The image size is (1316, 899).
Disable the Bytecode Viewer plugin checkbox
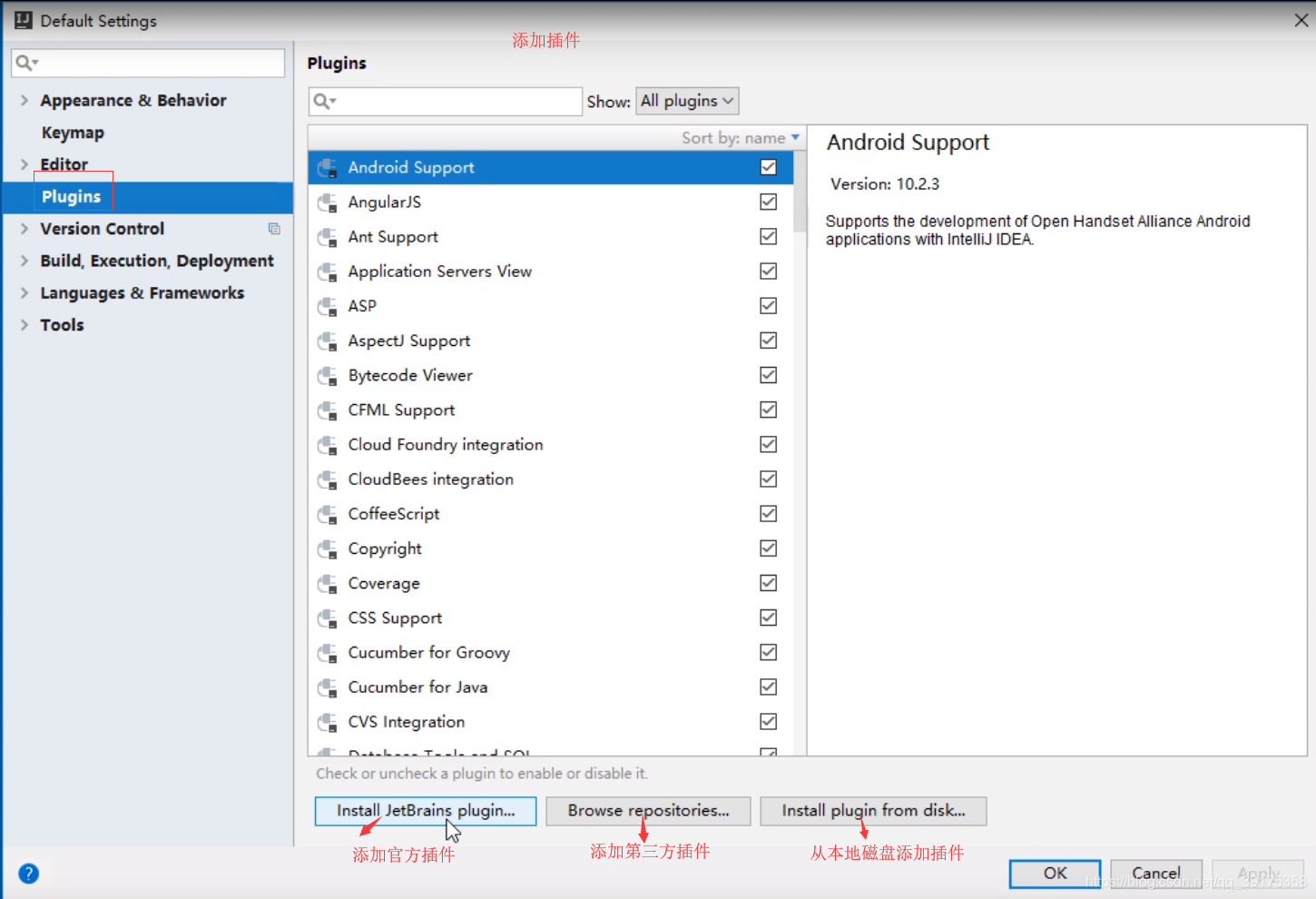click(x=768, y=375)
